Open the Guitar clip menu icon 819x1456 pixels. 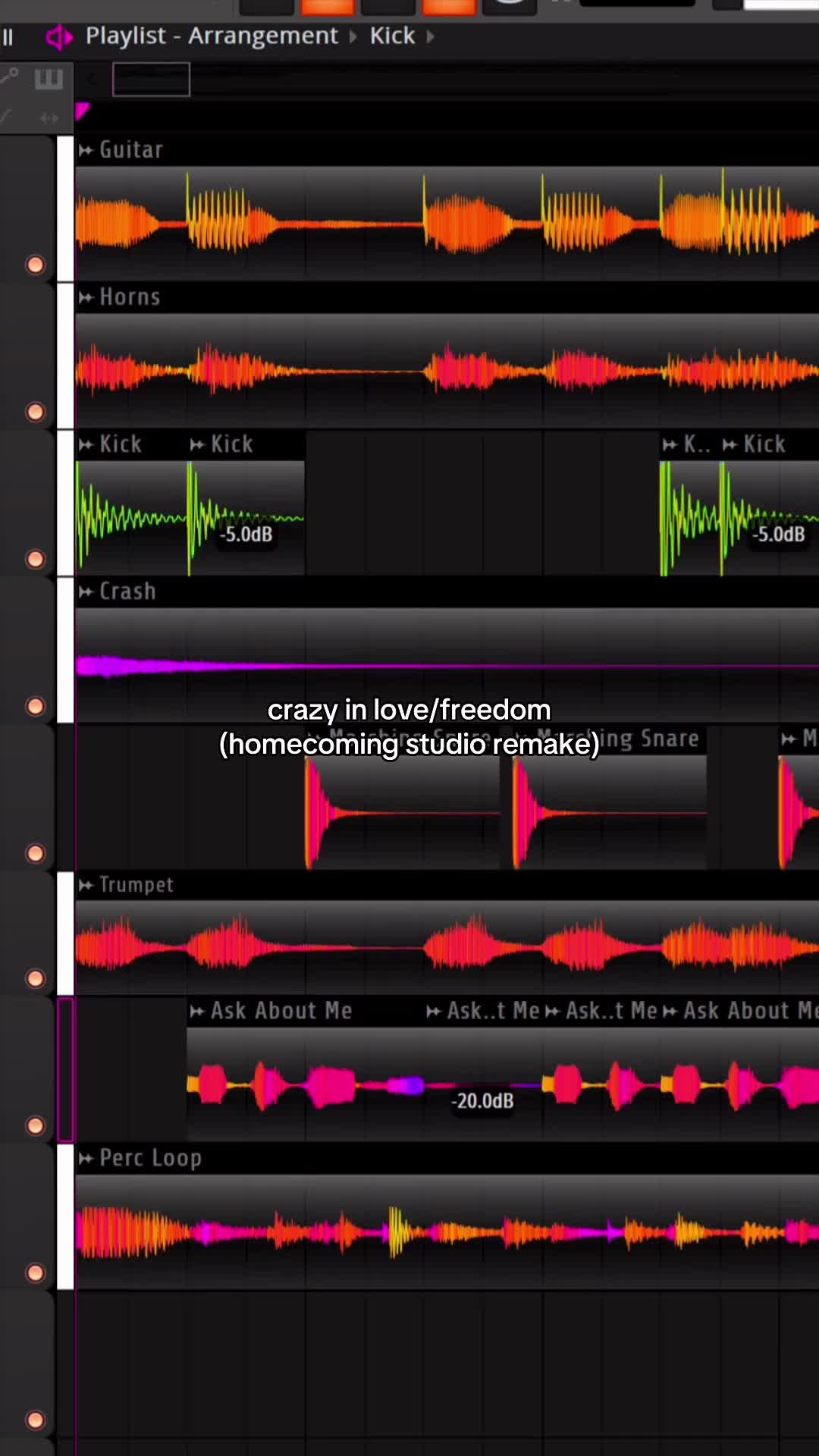tap(86, 150)
